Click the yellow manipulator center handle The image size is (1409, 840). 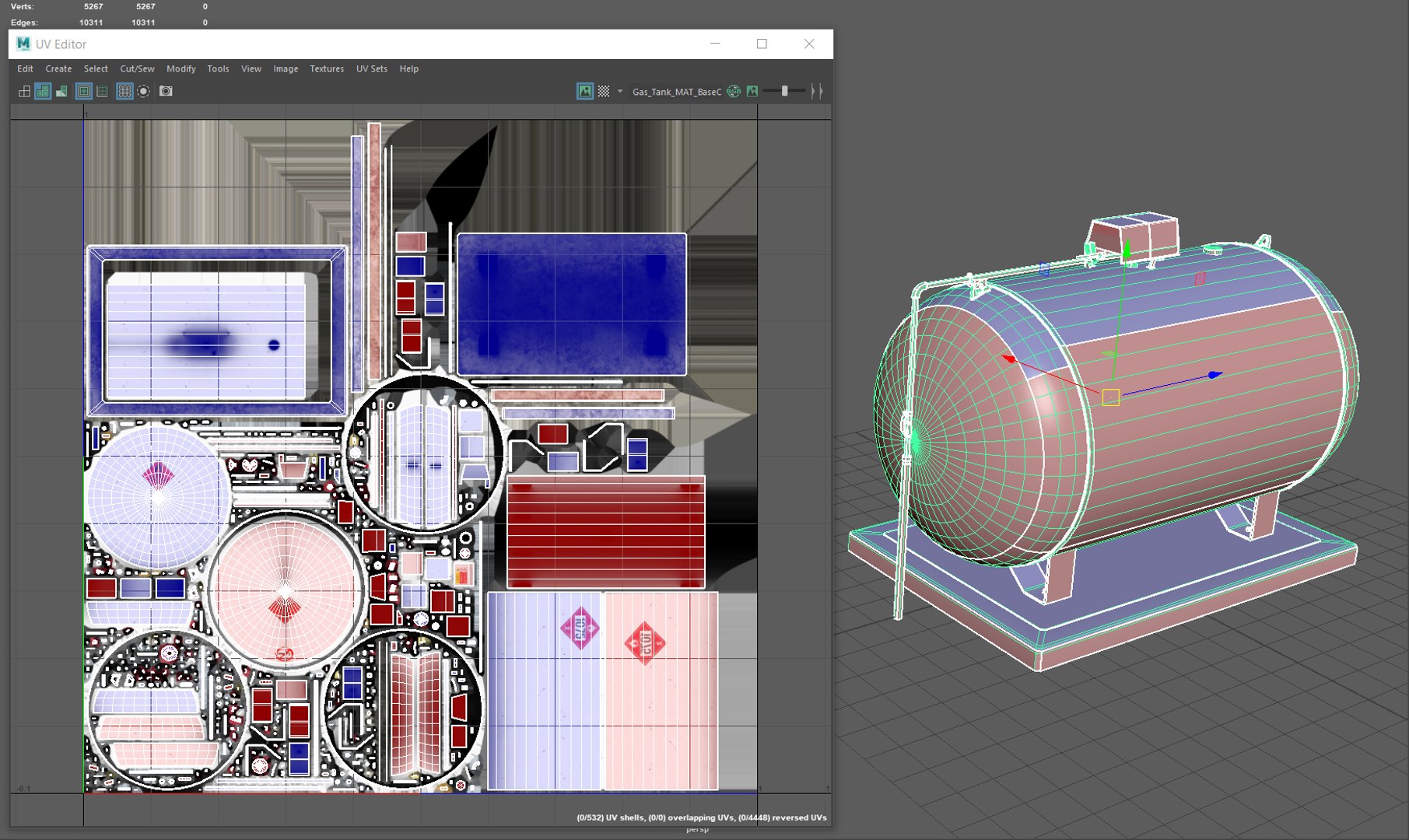[x=1110, y=397]
